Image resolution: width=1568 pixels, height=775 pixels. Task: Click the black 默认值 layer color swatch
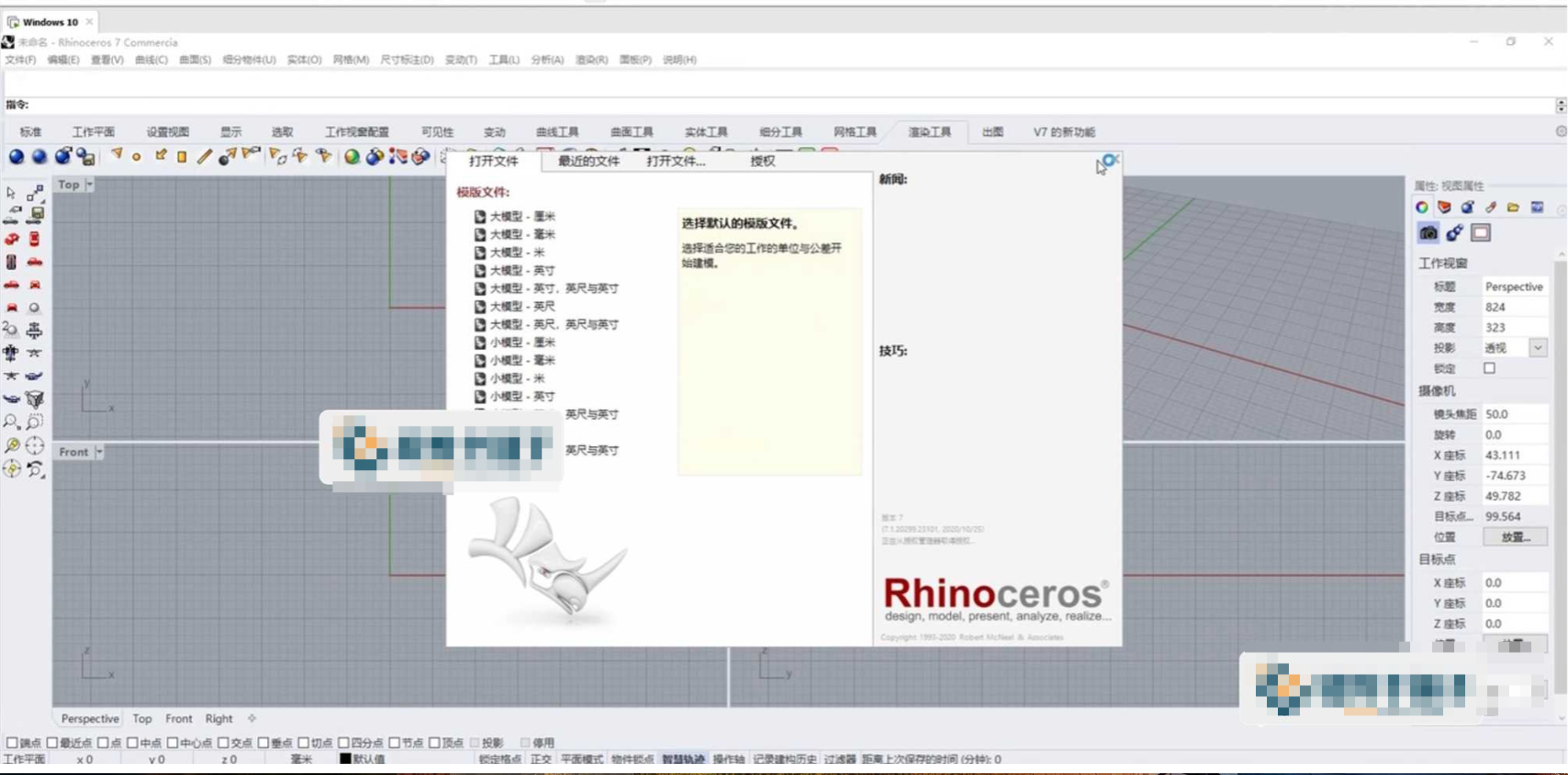point(345,759)
